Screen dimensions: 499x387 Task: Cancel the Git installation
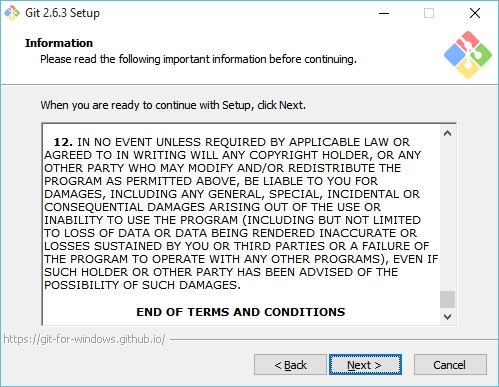click(450, 365)
